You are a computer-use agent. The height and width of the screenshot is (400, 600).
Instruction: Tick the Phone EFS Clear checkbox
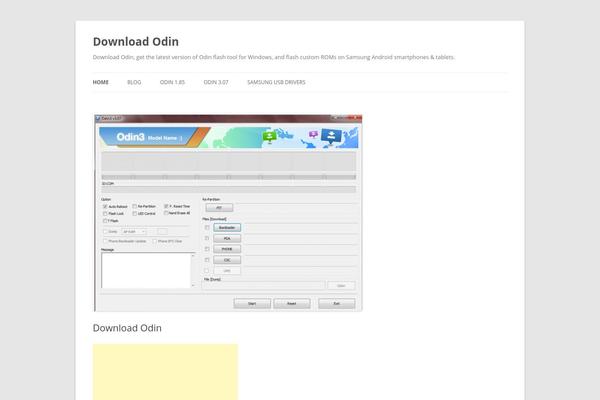pos(155,242)
